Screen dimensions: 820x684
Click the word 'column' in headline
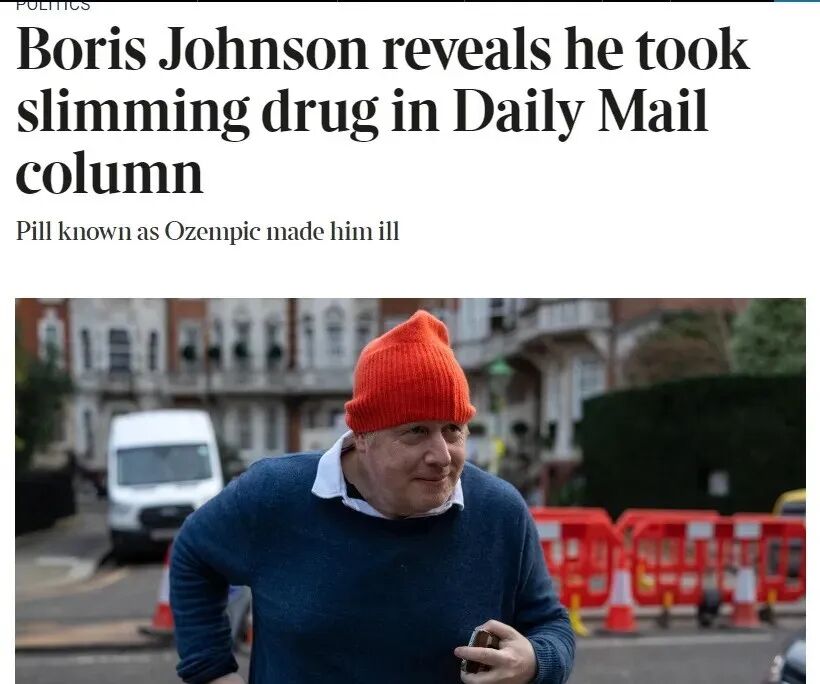pos(109,173)
